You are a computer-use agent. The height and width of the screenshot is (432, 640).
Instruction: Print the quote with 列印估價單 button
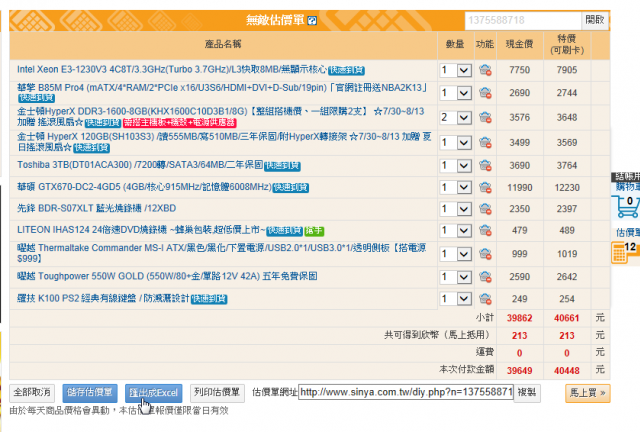pos(217,393)
